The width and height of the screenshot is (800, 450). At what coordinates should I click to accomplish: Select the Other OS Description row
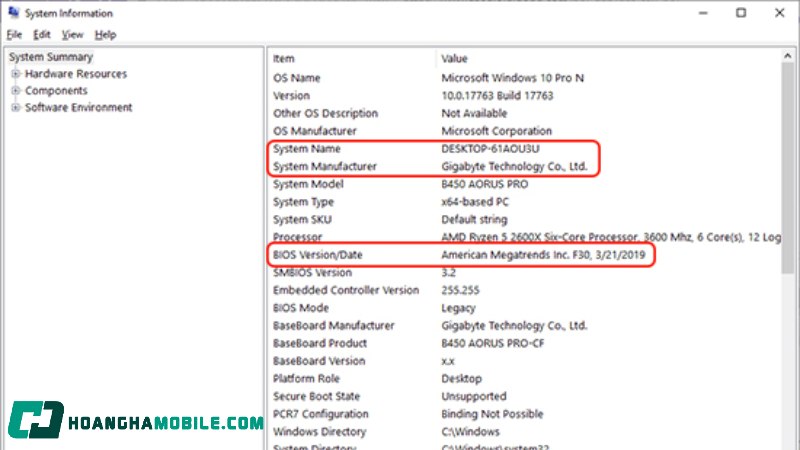(x=524, y=113)
